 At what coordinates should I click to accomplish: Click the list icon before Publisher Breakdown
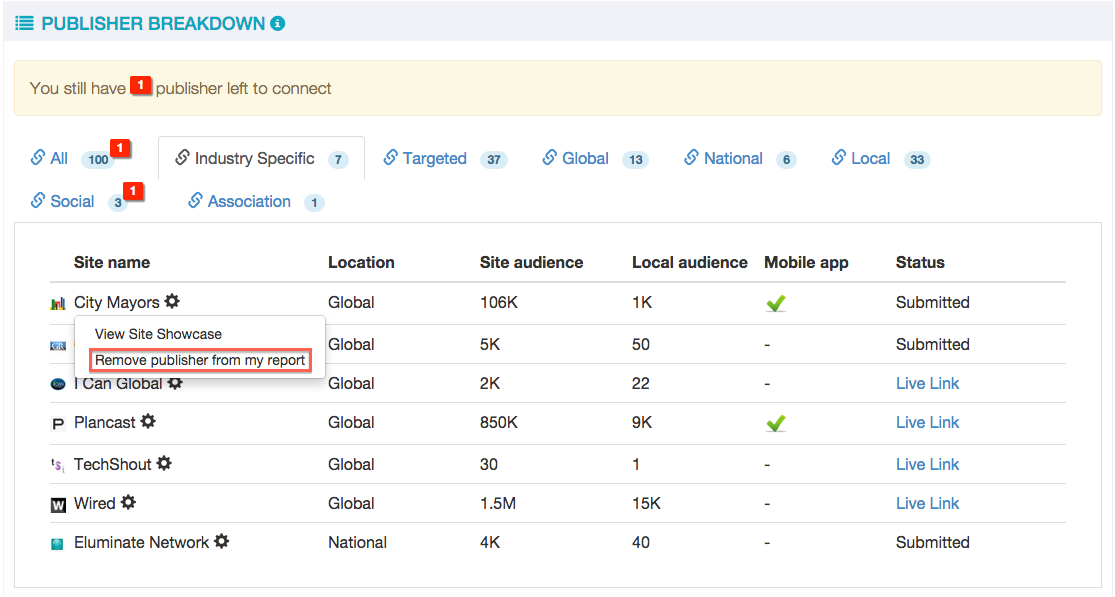24,23
